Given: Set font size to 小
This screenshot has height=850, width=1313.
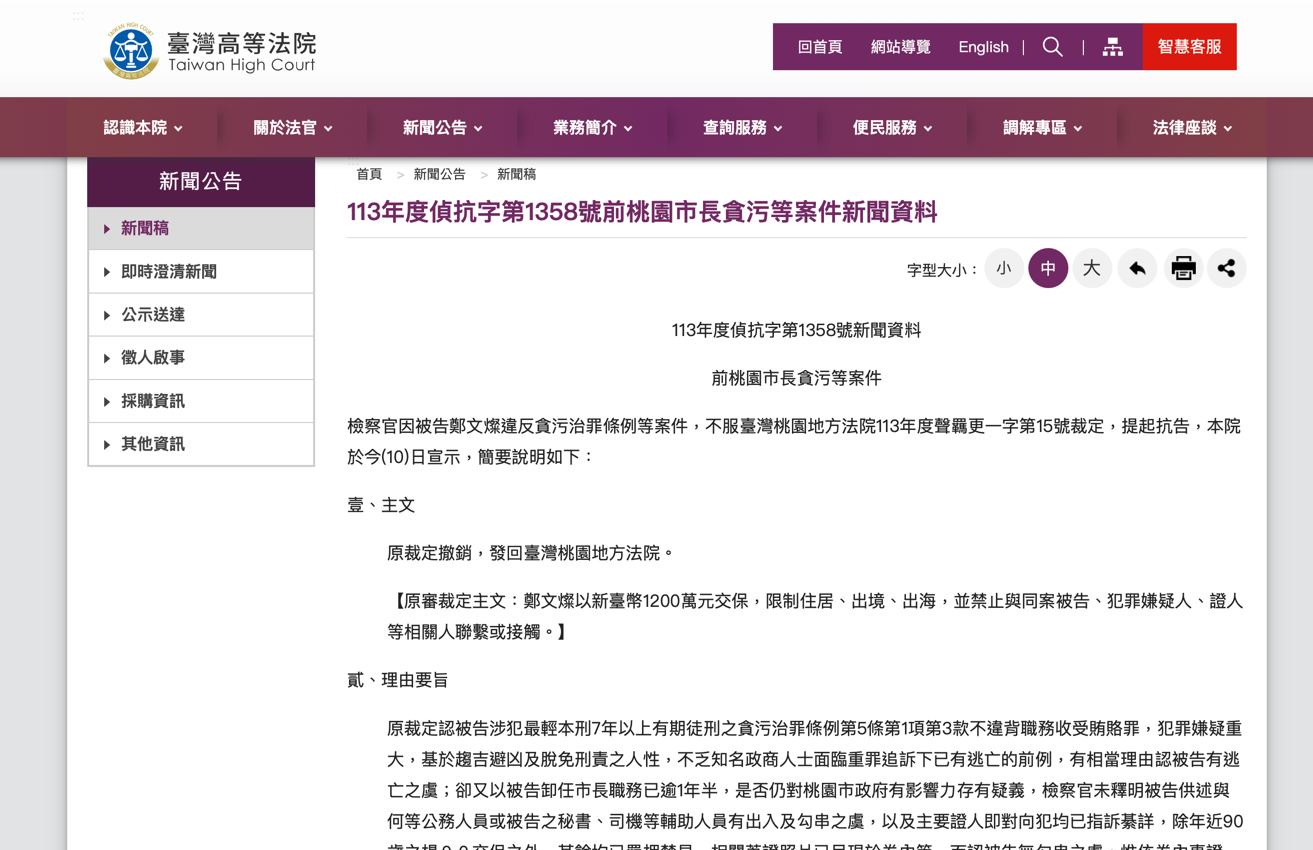Looking at the screenshot, I should click(x=1004, y=268).
